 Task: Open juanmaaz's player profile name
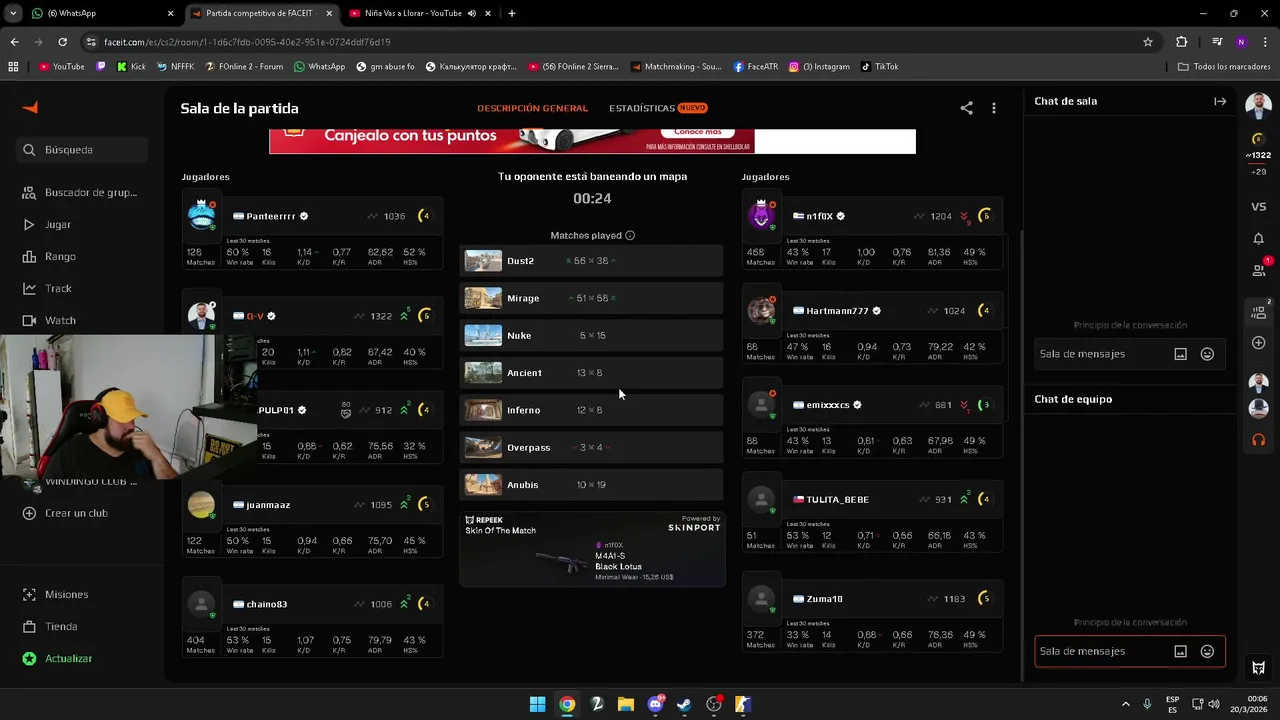[268, 505]
